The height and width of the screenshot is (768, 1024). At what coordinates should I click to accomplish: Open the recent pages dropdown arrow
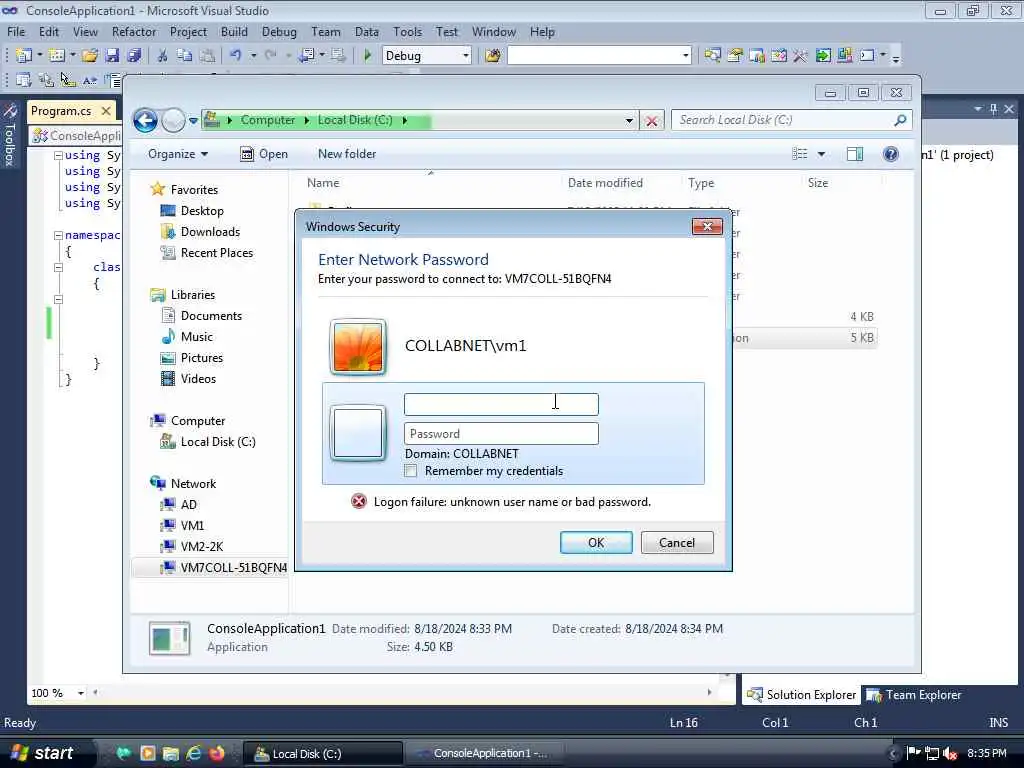[193, 121]
